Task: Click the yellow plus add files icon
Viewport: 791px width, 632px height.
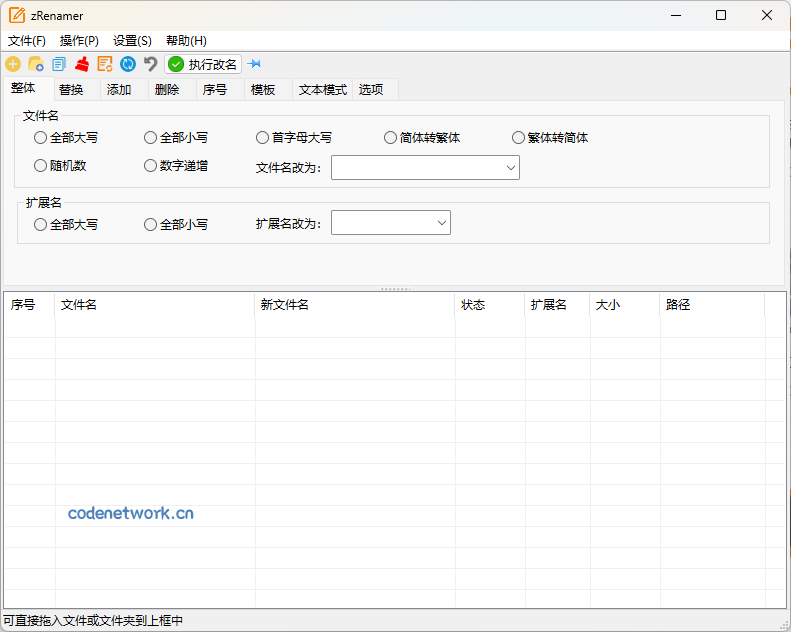Action: click(13, 64)
